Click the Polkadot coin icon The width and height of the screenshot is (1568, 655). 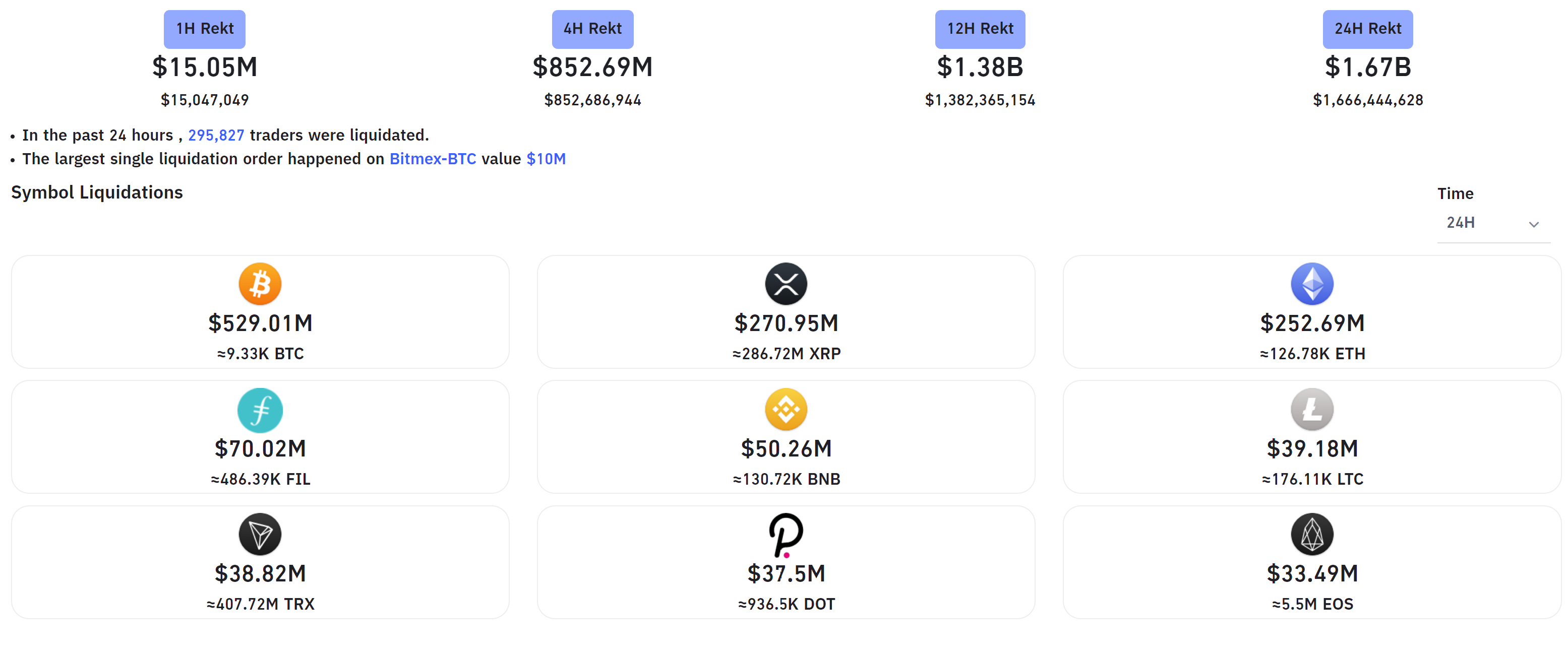[x=786, y=535]
